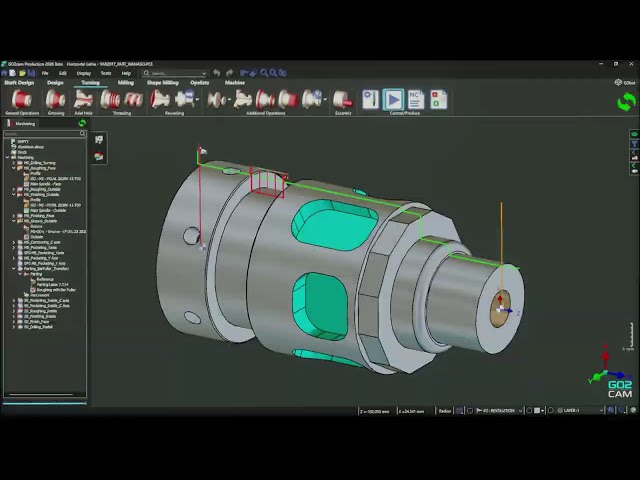640x480 pixels.
Task: Collapse the MS_Finishing_Outside tree node
Action: coord(13,195)
